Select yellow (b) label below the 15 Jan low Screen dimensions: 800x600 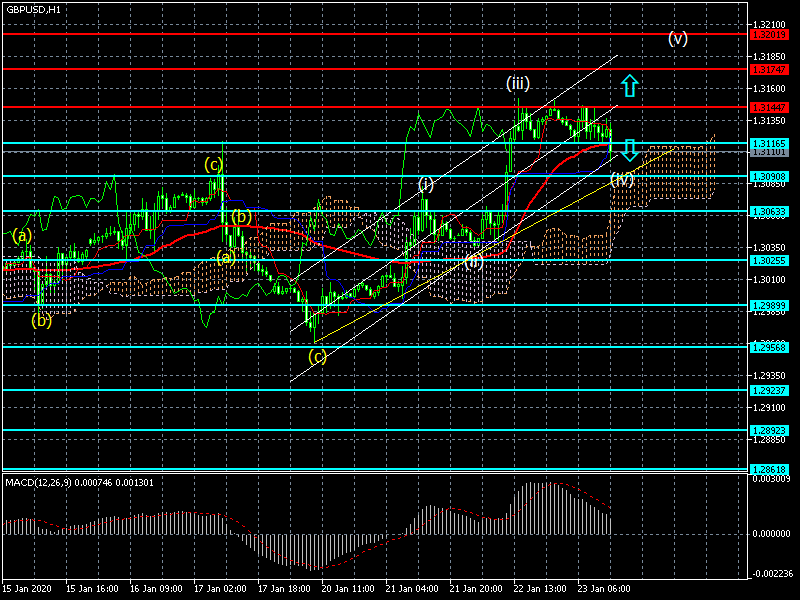41,320
